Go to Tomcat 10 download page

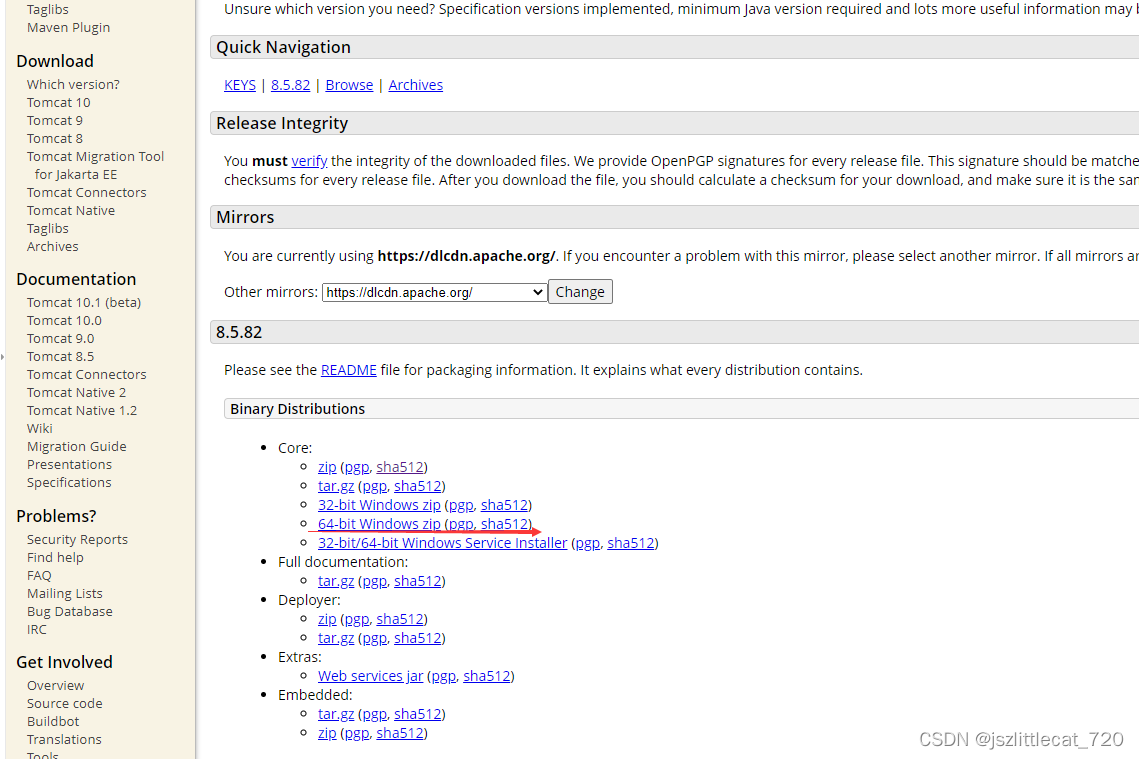(59, 102)
